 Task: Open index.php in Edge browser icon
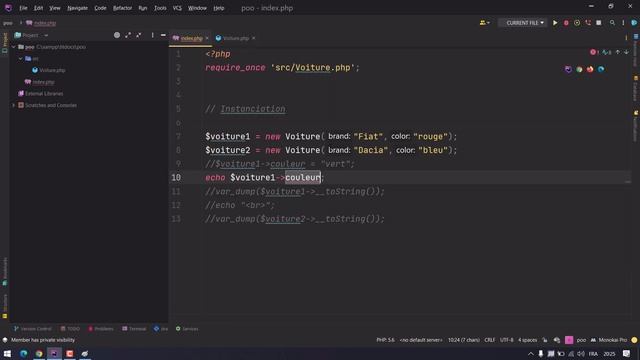601,69
